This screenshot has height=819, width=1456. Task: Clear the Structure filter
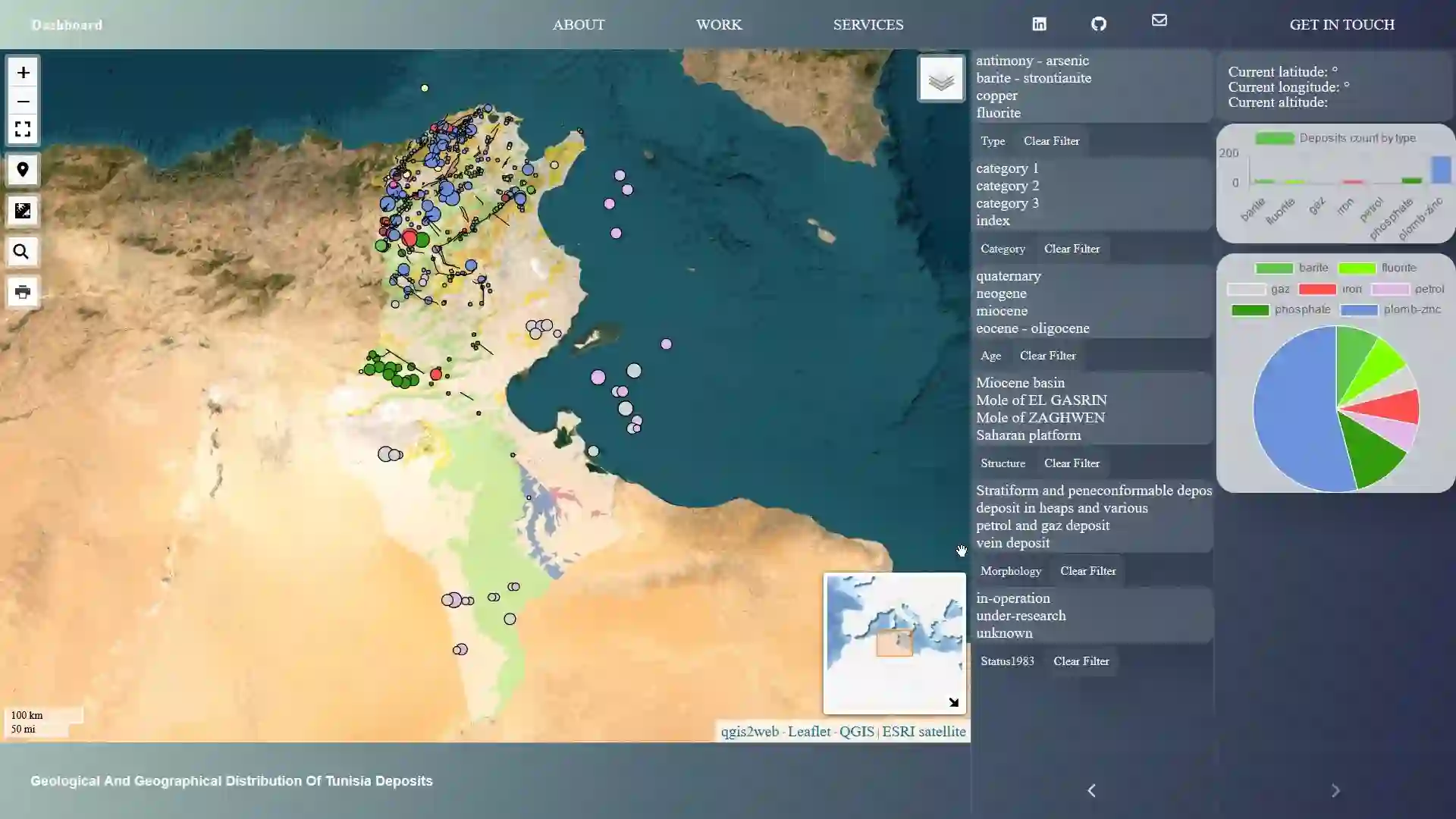pos(1072,463)
